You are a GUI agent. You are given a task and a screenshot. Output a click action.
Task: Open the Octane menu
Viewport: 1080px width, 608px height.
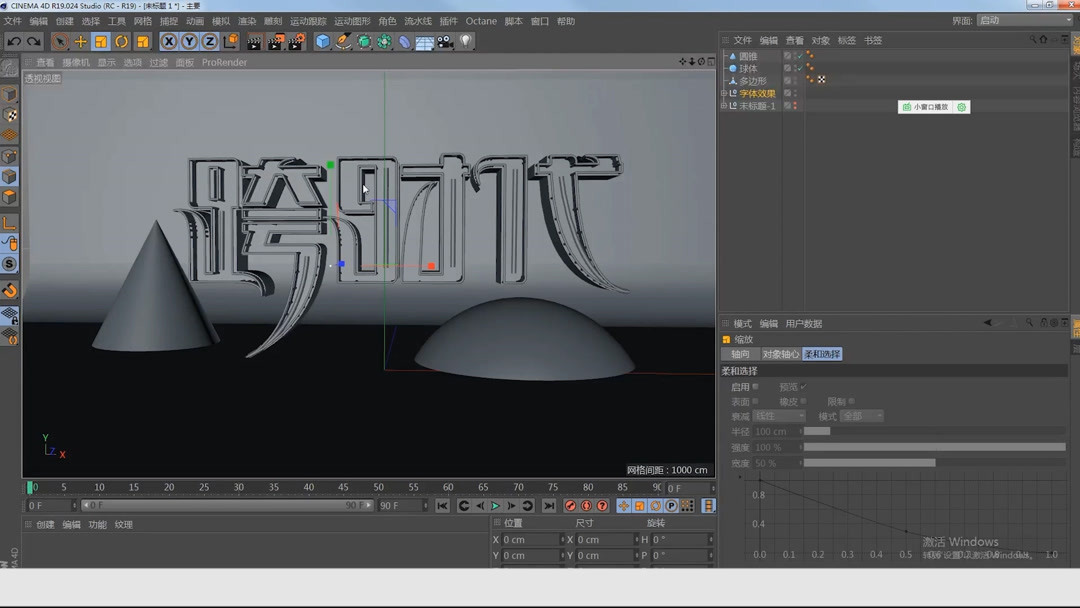click(x=481, y=20)
